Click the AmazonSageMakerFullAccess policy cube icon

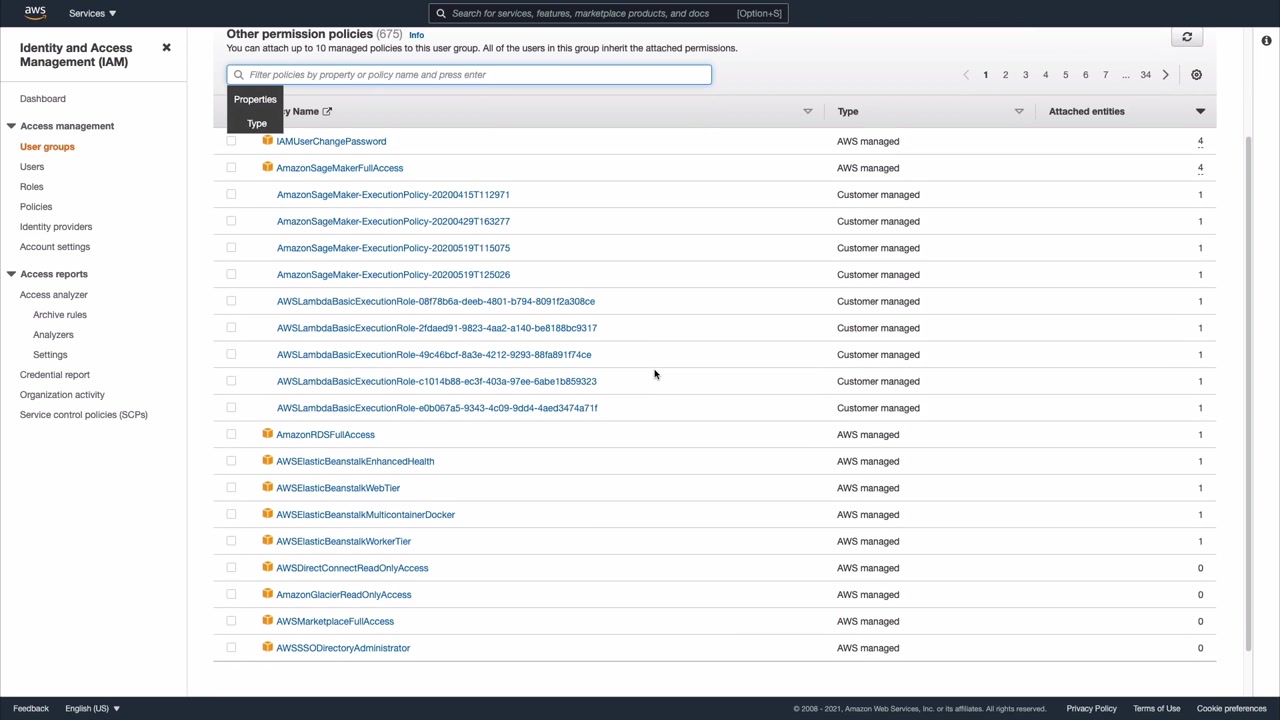point(267,167)
